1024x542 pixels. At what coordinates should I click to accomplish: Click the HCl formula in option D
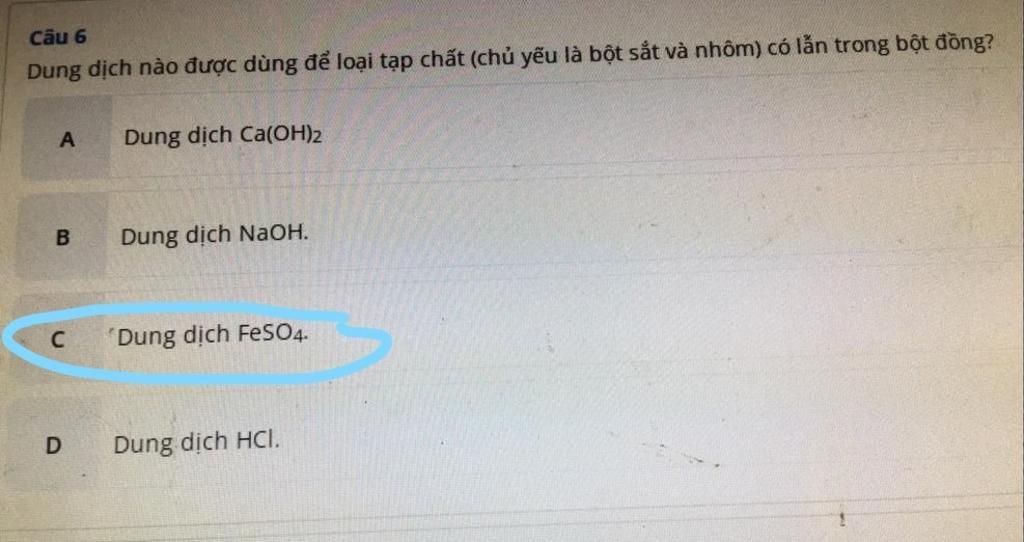258,441
